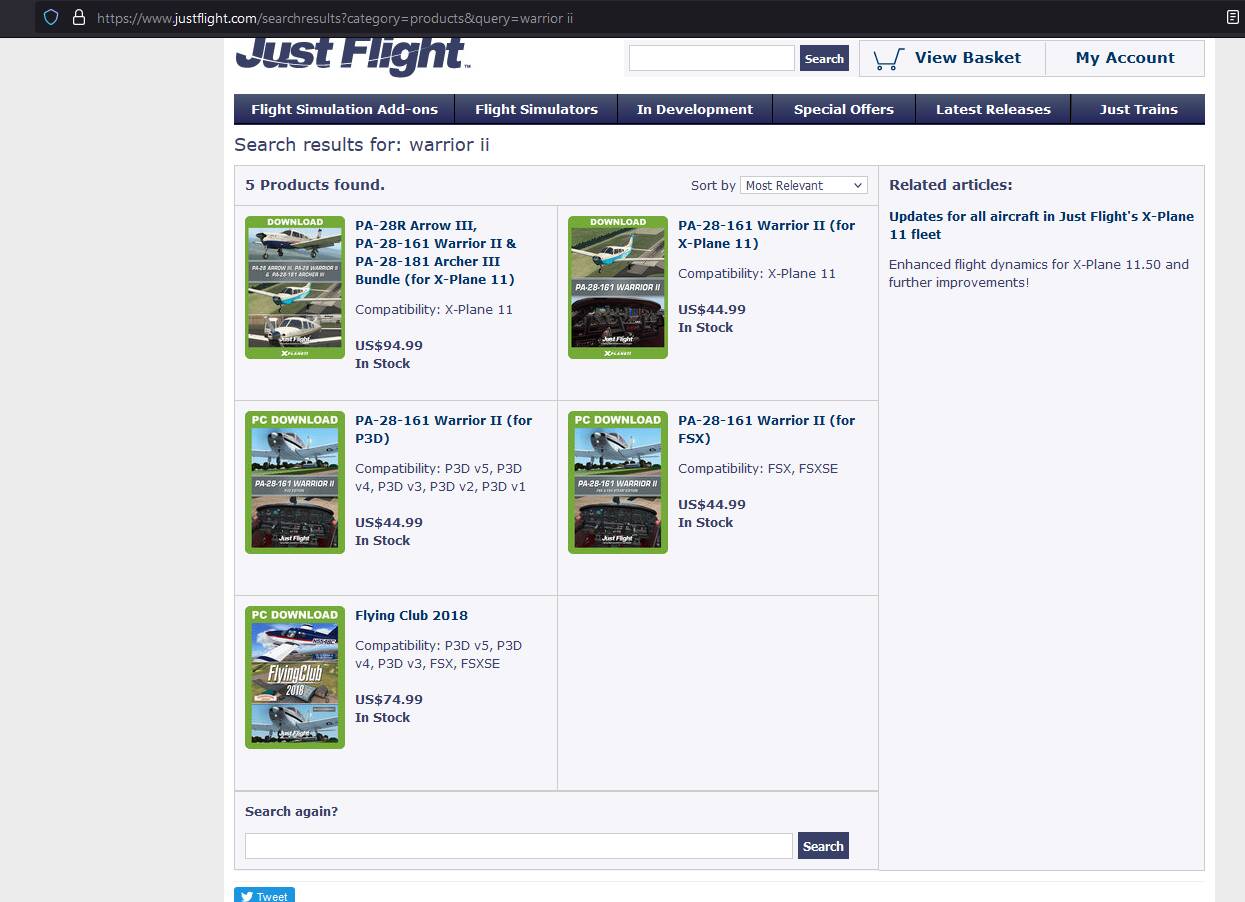Click the Tweet button with Twitter bird
1245x902 pixels.
[x=264, y=895]
